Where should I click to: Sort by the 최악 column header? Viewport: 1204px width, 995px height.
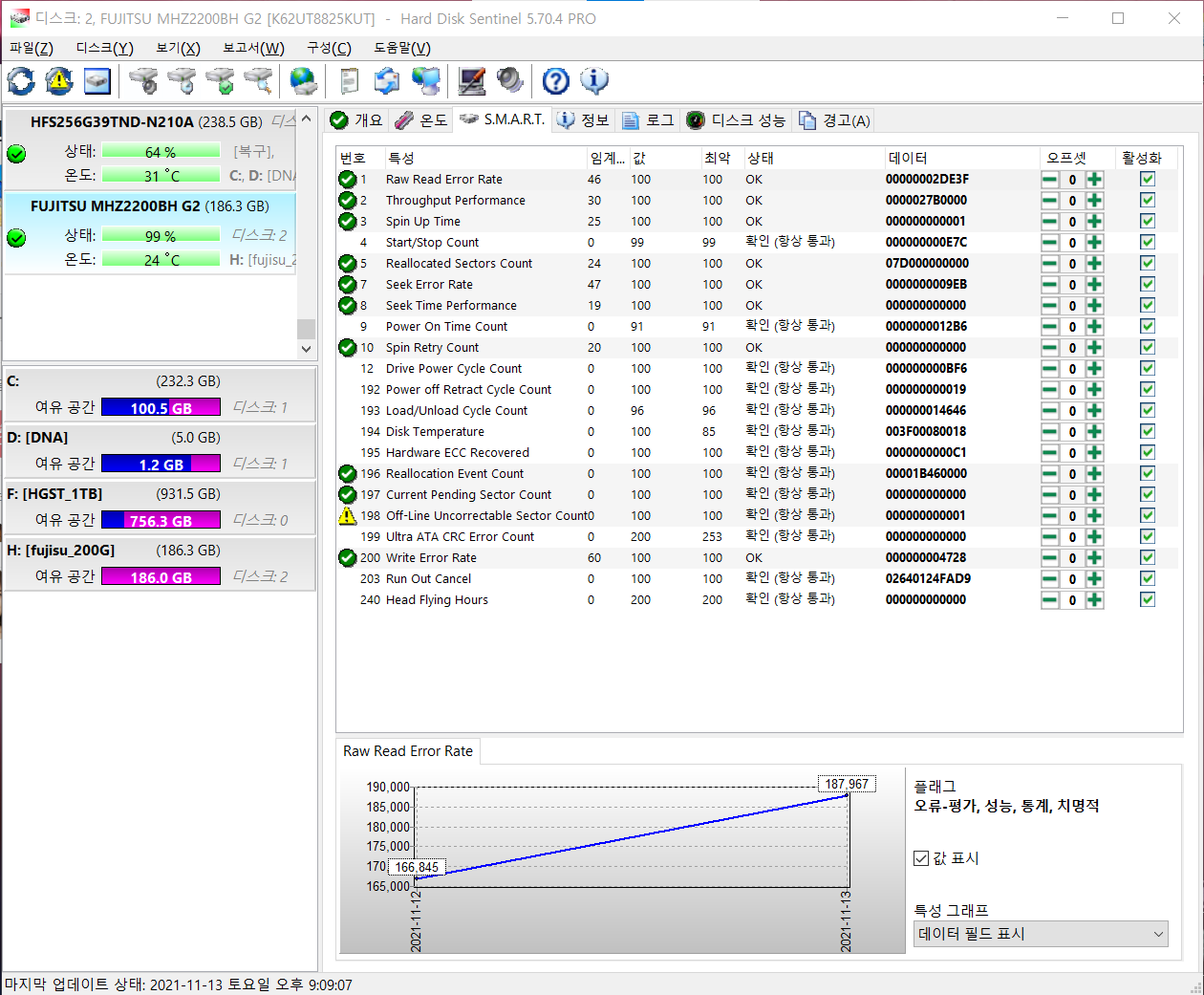click(x=721, y=159)
